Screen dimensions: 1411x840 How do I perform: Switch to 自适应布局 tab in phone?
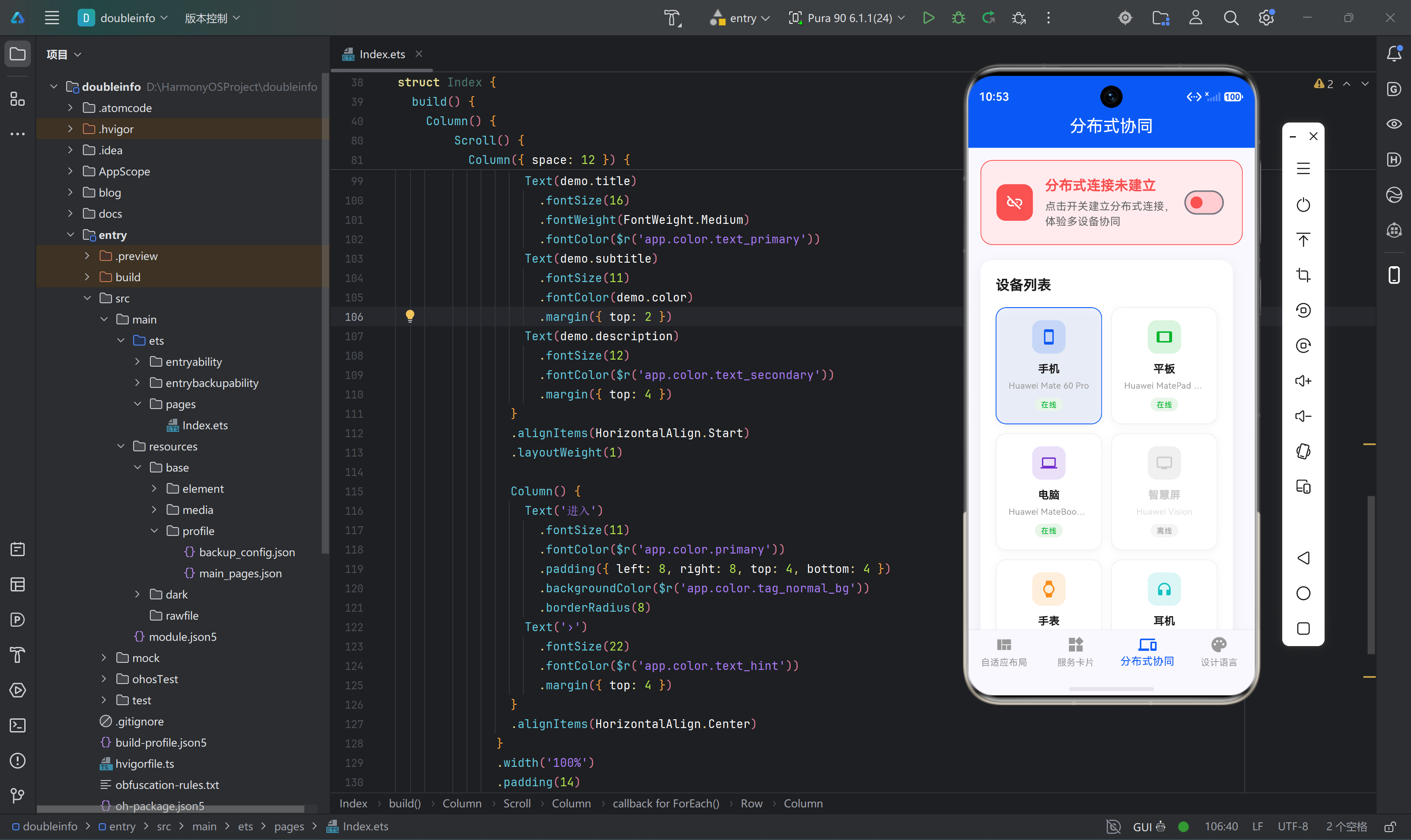pos(1004,652)
